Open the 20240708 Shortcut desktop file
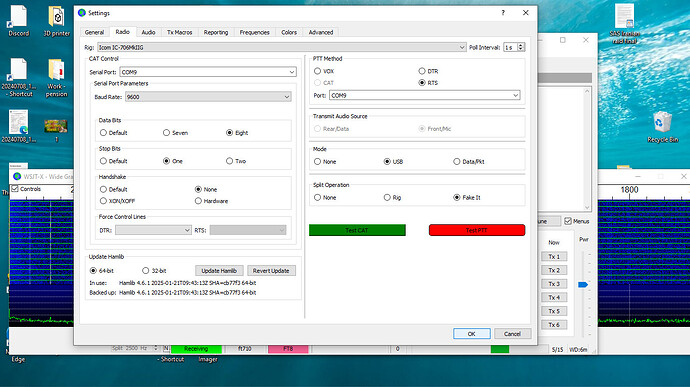Screen dimensions: 690x387 (18, 77)
